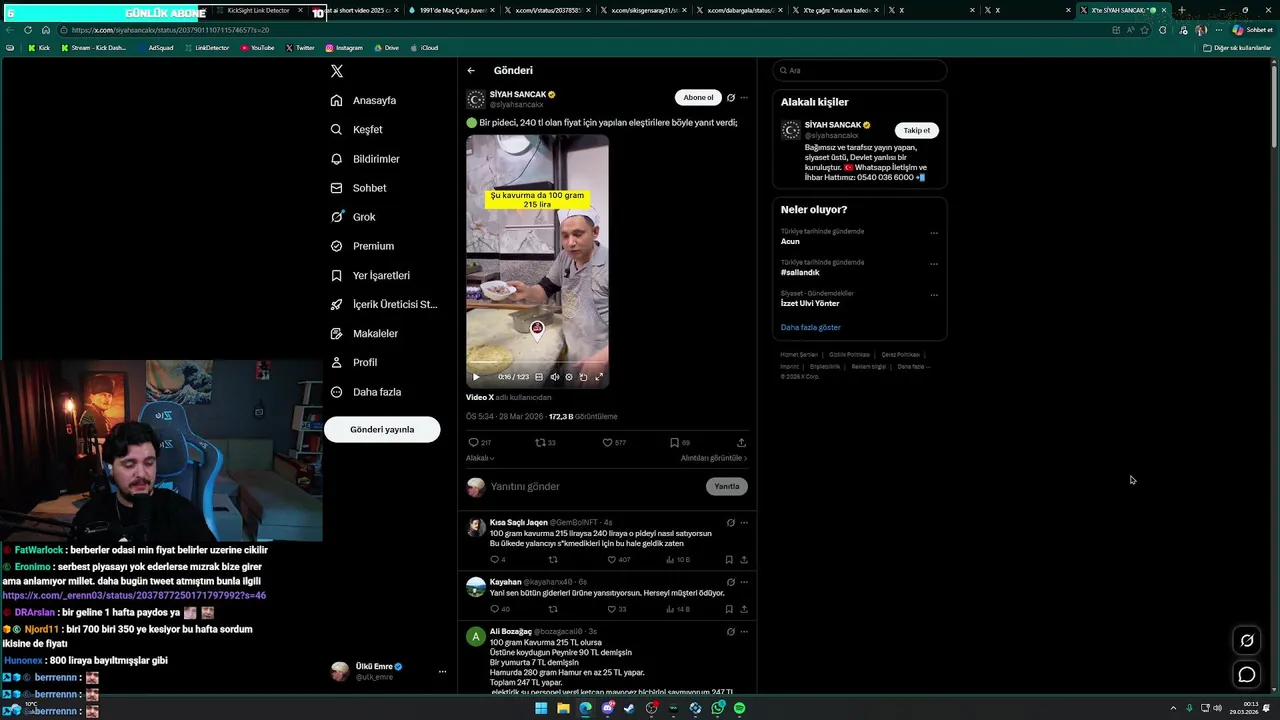Toggle picture-in-picture on the video

coord(584,377)
